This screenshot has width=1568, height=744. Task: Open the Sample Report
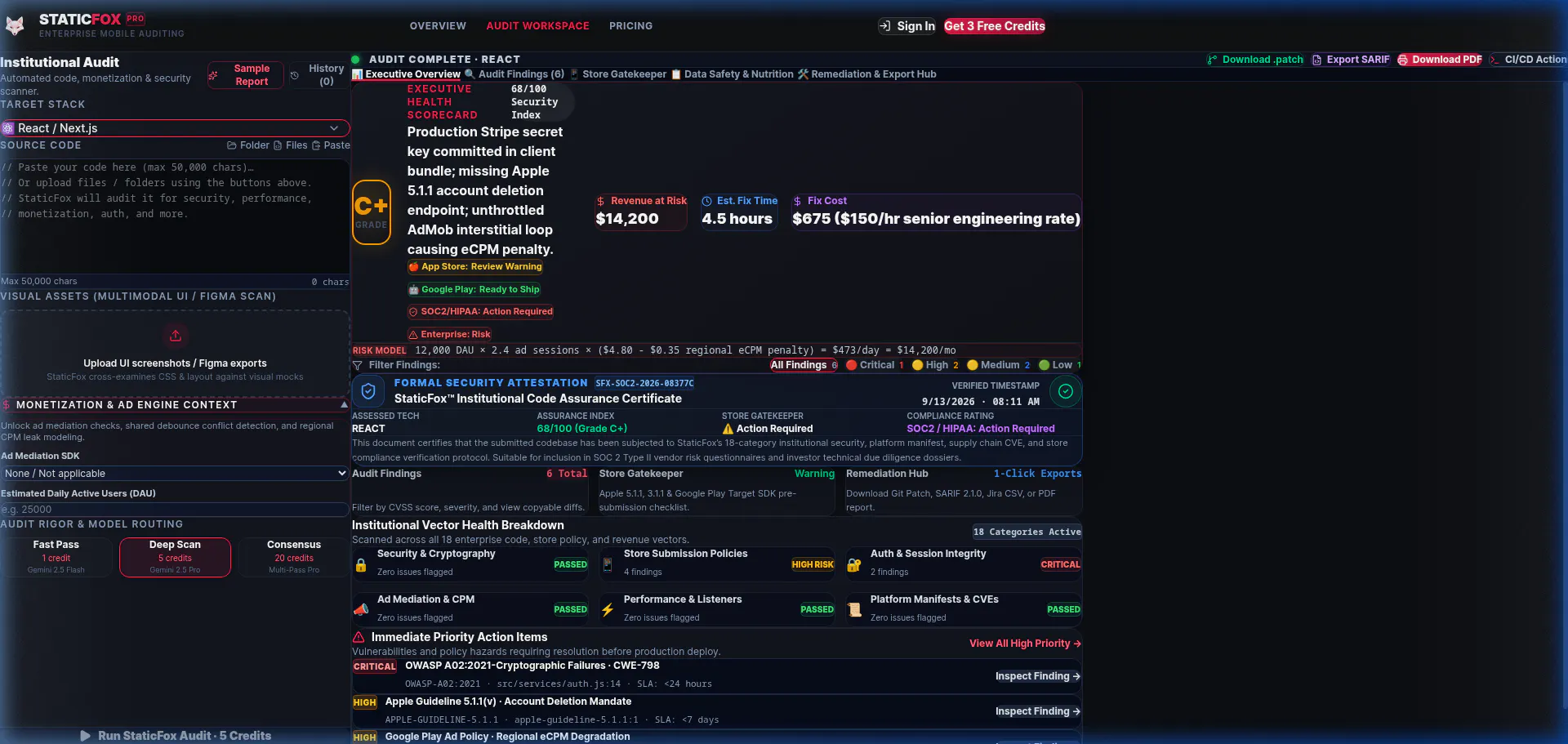[x=245, y=75]
